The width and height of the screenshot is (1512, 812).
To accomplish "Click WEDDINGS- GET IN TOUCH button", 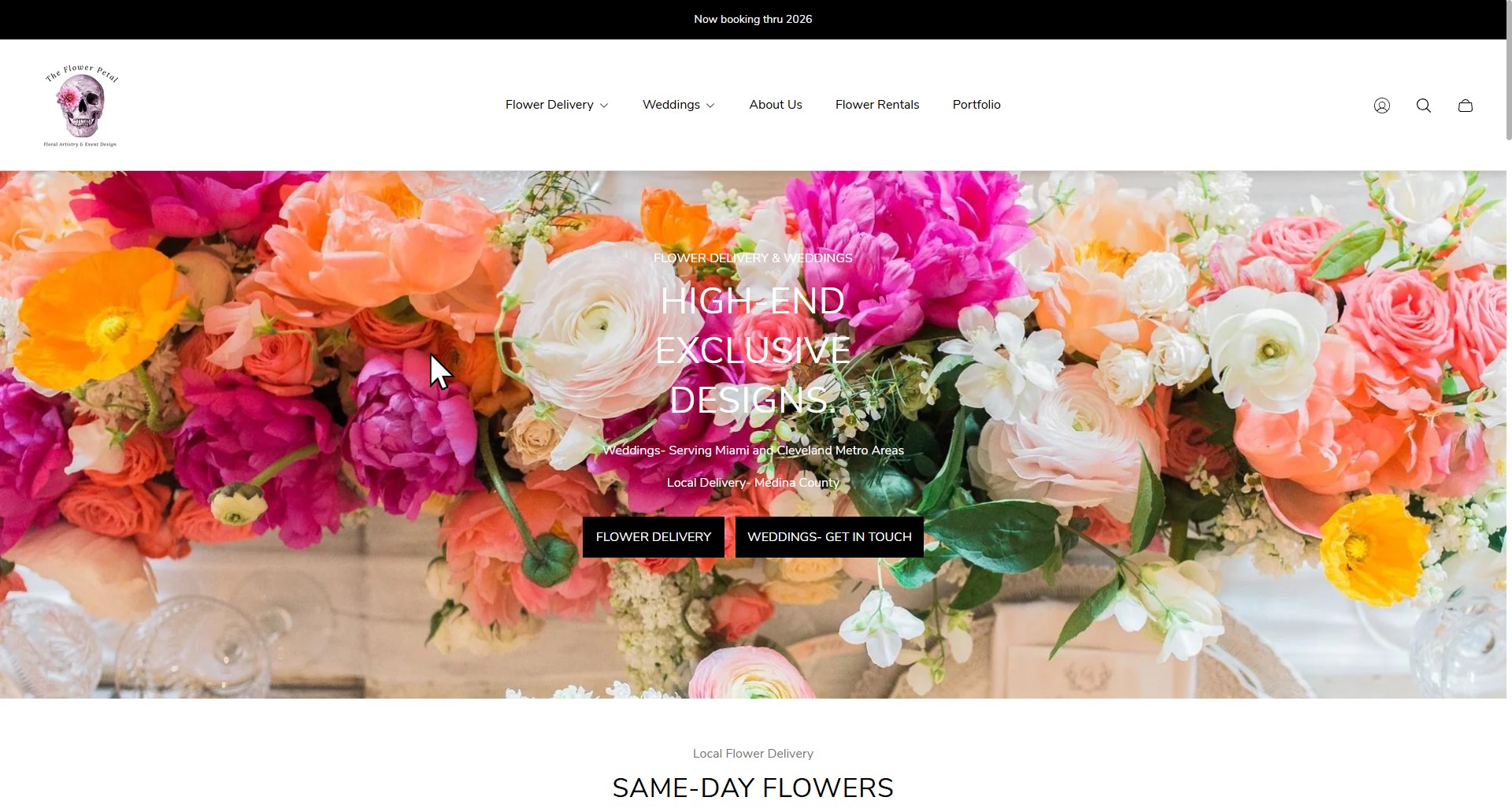I will tap(829, 537).
